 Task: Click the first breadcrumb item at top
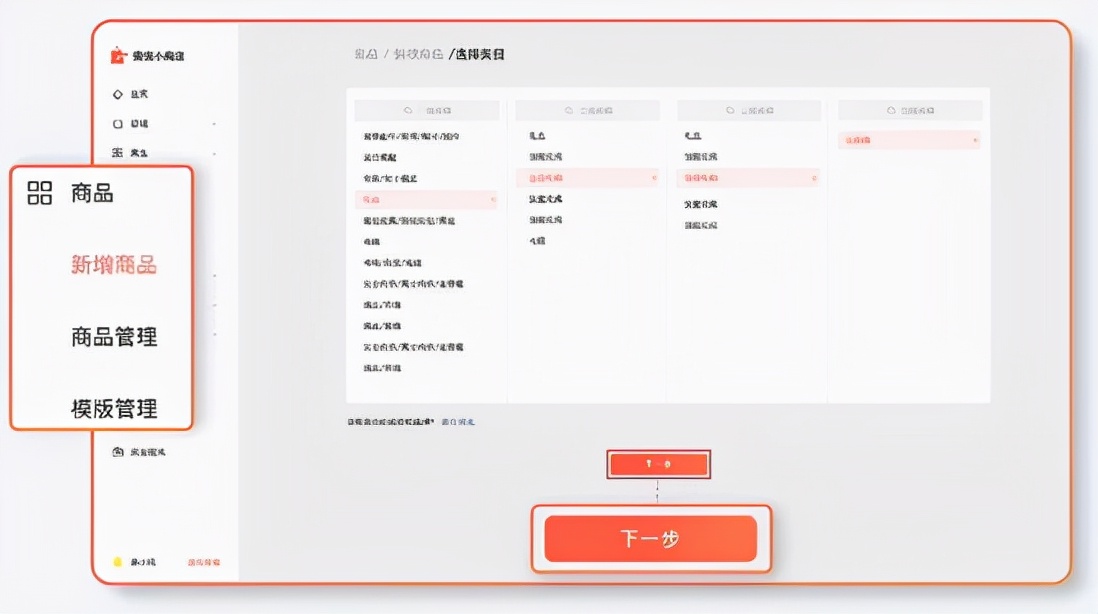[366, 54]
